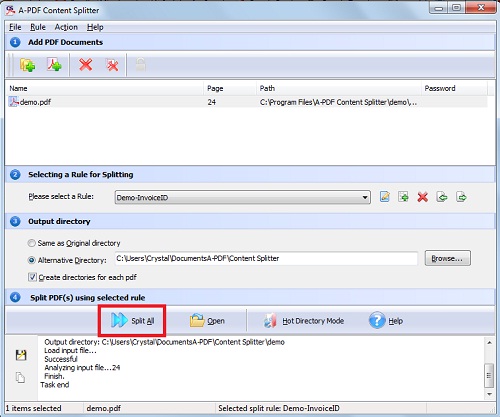Click the Export rule icon

click(x=461, y=197)
